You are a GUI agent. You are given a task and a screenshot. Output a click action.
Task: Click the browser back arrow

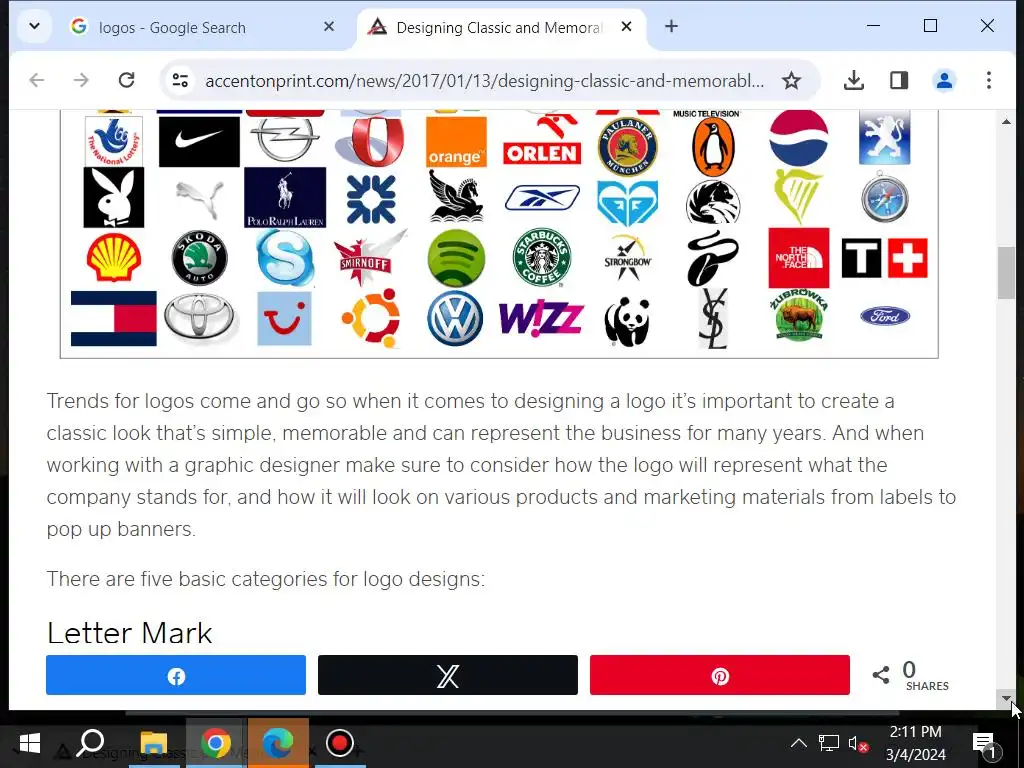tap(37, 80)
